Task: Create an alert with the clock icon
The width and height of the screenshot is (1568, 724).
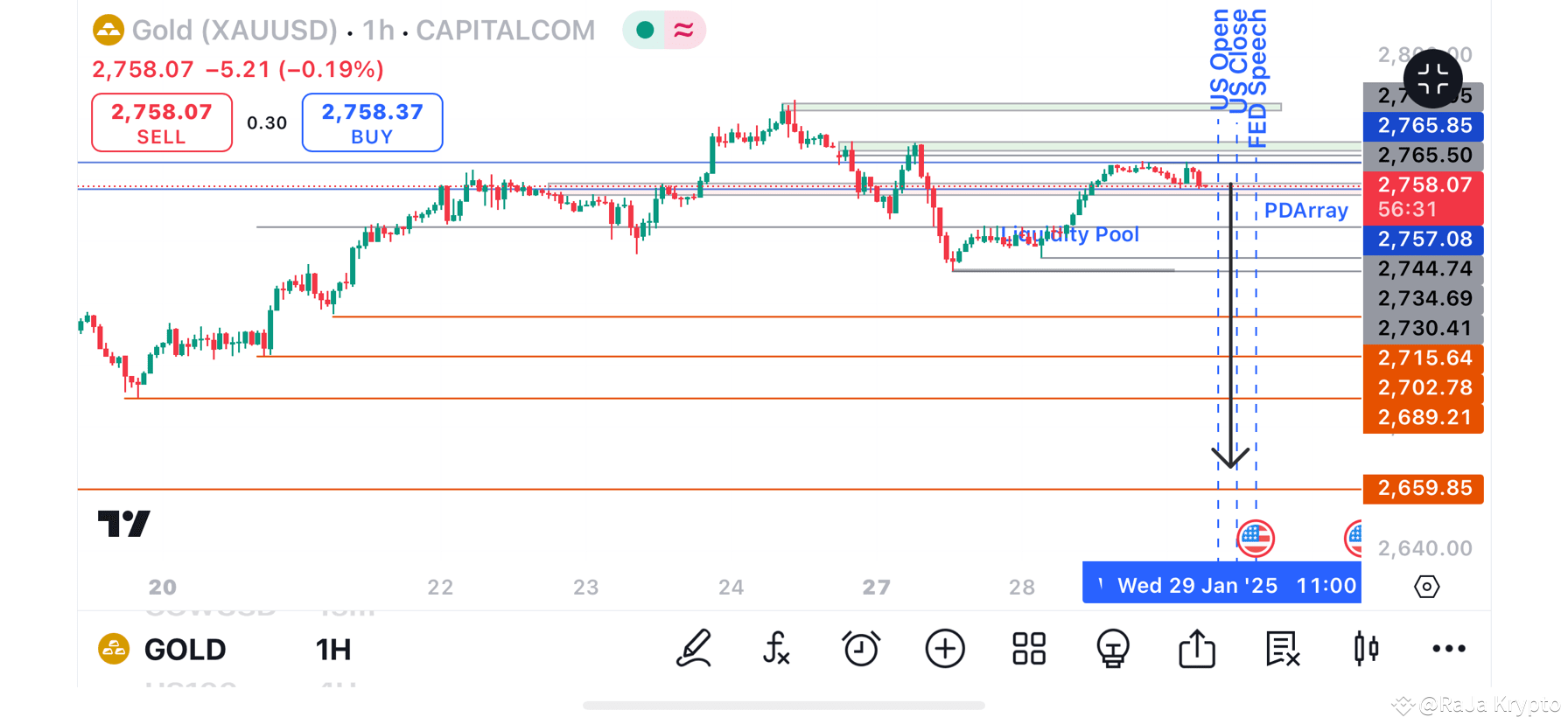Action: coord(861,649)
